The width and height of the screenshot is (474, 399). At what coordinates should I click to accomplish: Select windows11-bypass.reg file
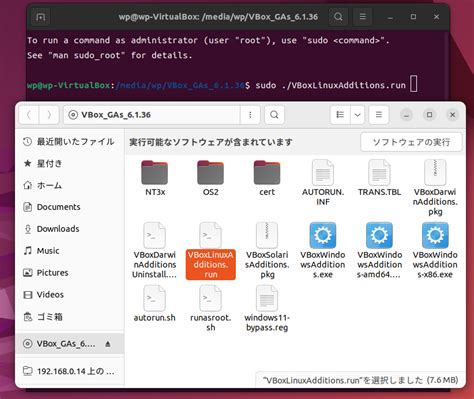pyautogui.click(x=267, y=308)
